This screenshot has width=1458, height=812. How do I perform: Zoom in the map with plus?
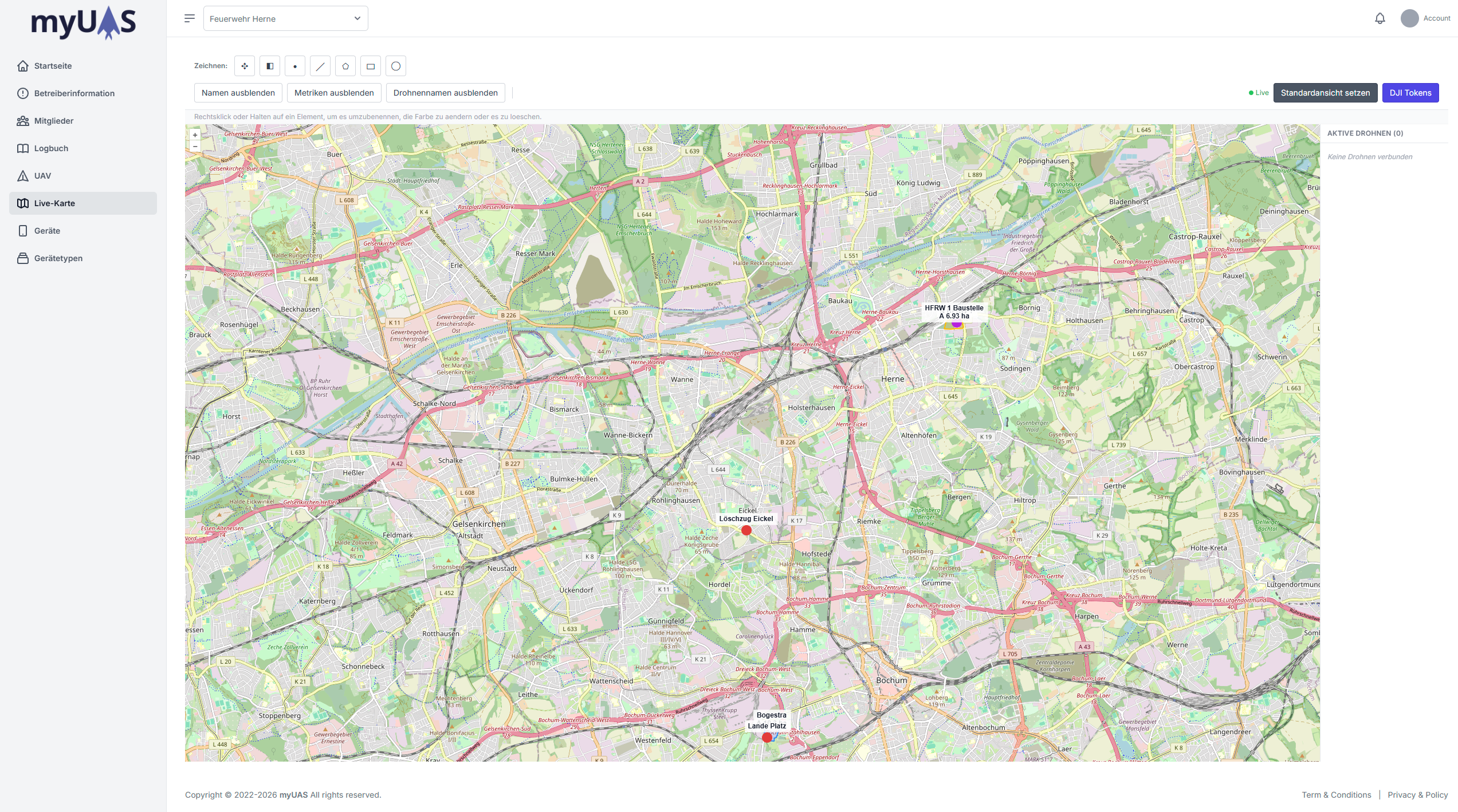click(x=195, y=135)
